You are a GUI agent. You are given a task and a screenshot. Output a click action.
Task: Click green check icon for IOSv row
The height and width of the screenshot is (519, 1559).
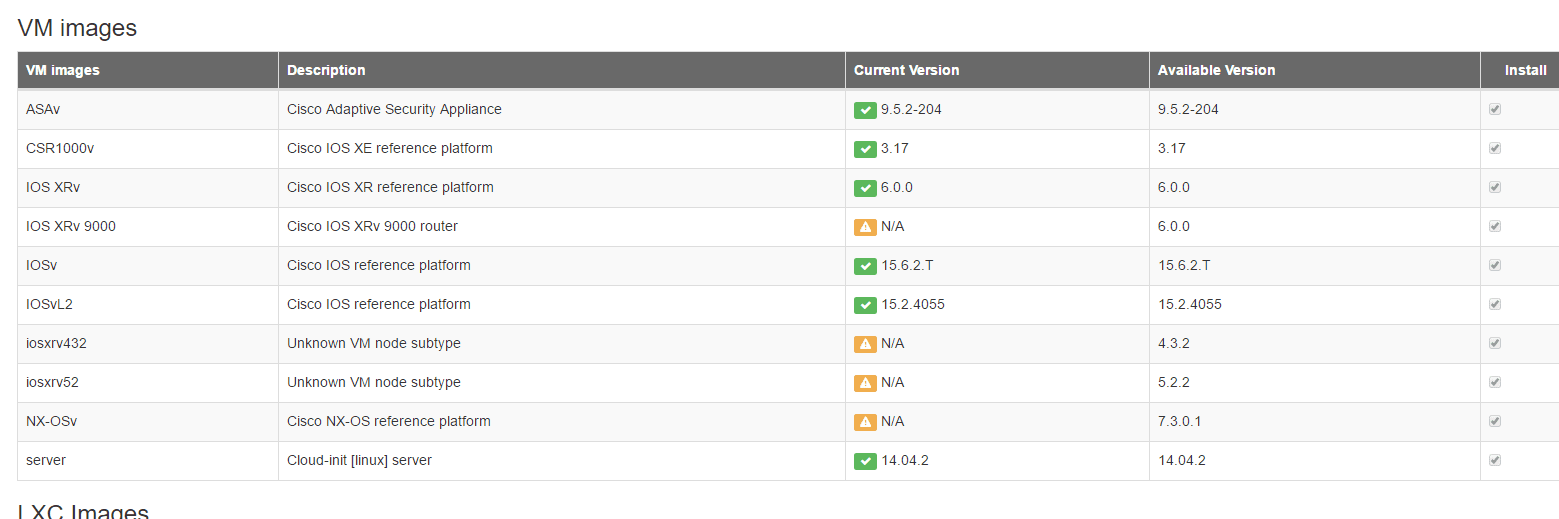[x=865, y=266]
